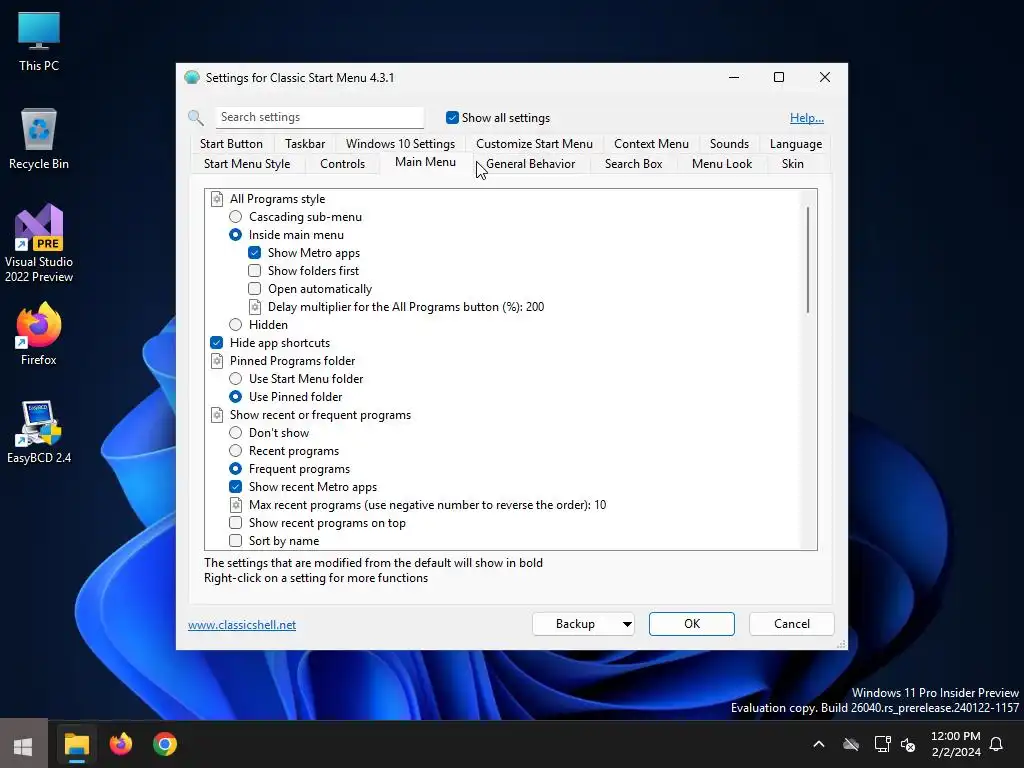Enable Open automatically checkbox
The height and width of the screenshot is (768, 1024).
click(255, 289)
